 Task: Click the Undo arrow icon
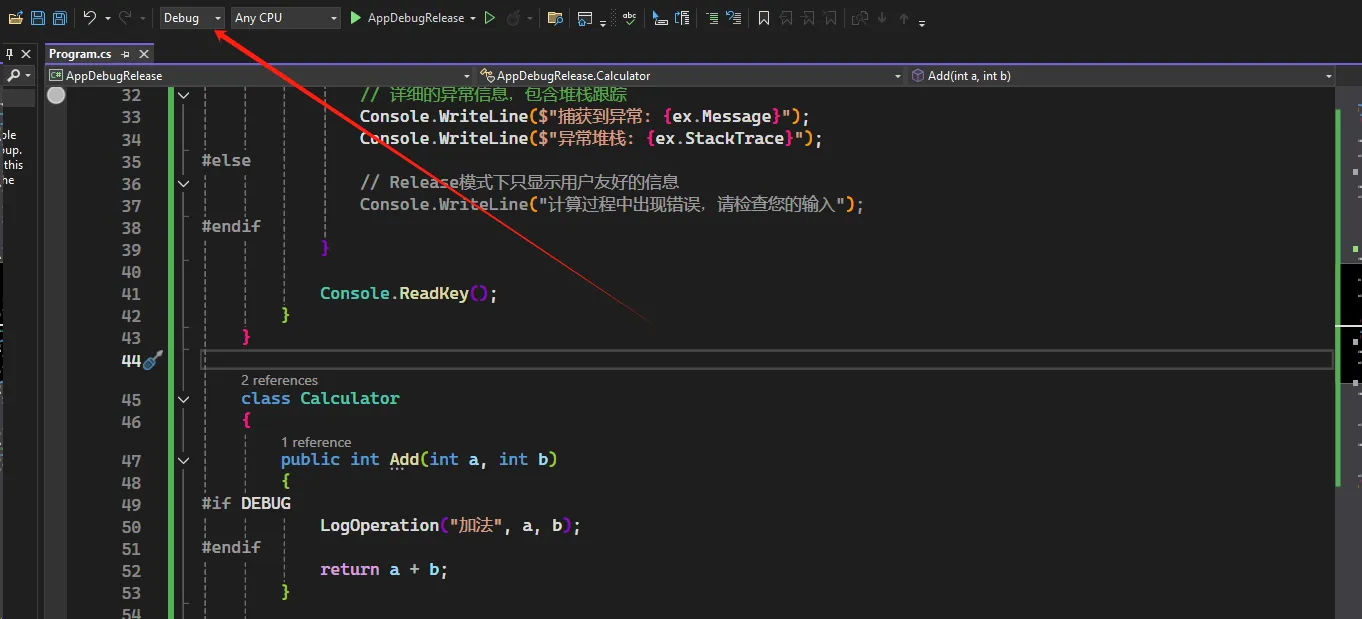pyautogui.click(x=89, y=18)
